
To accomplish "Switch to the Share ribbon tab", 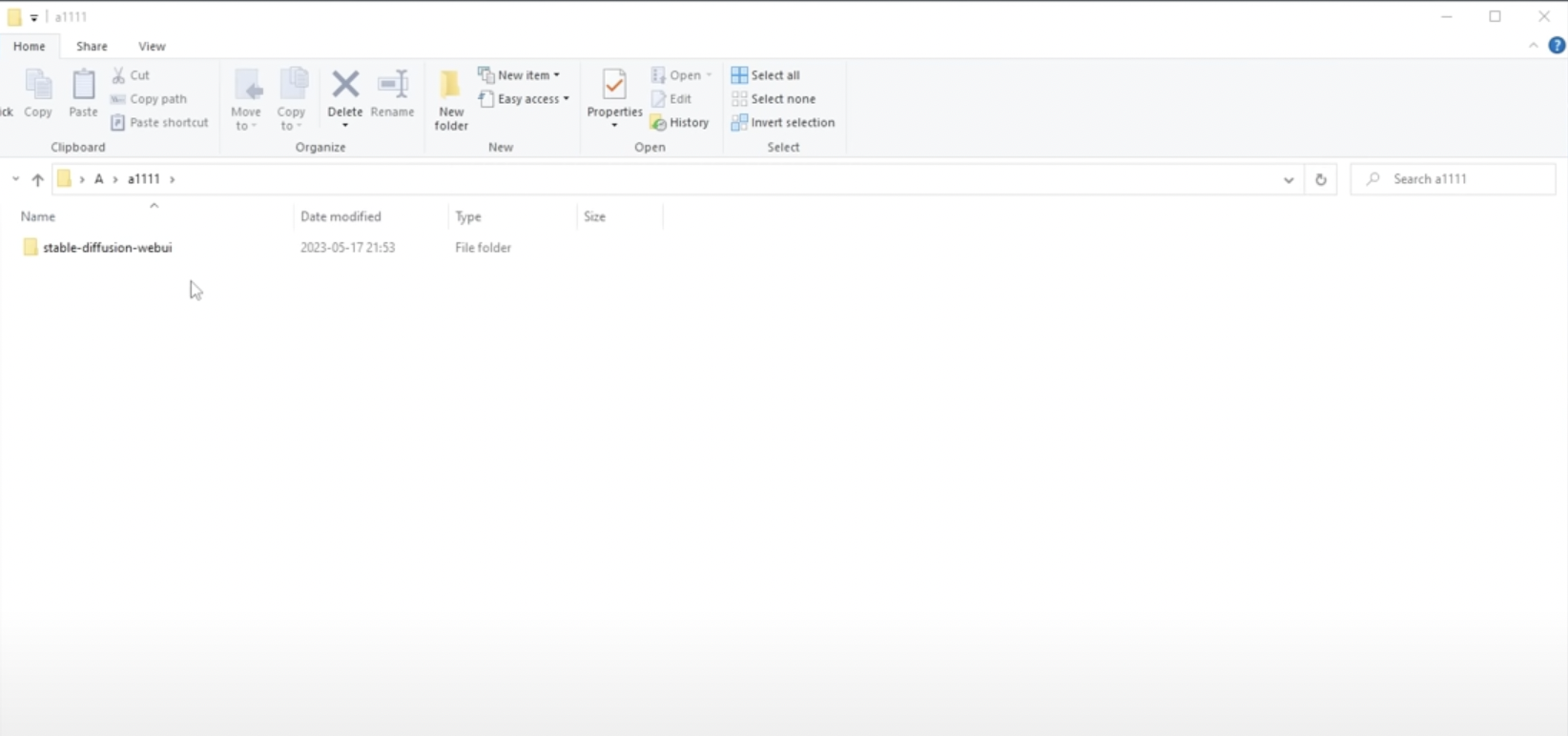I will pos(92,47).
